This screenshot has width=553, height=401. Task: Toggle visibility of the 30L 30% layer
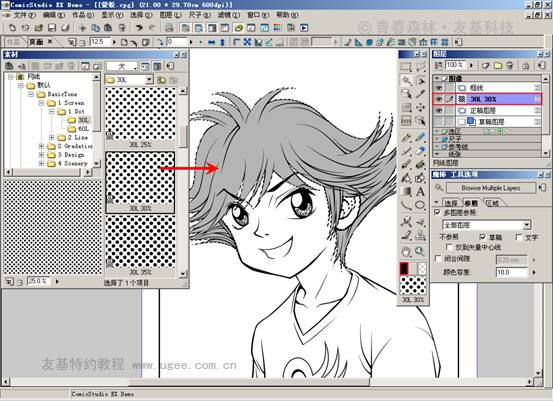pyautogui.click(x=438, y=99)
